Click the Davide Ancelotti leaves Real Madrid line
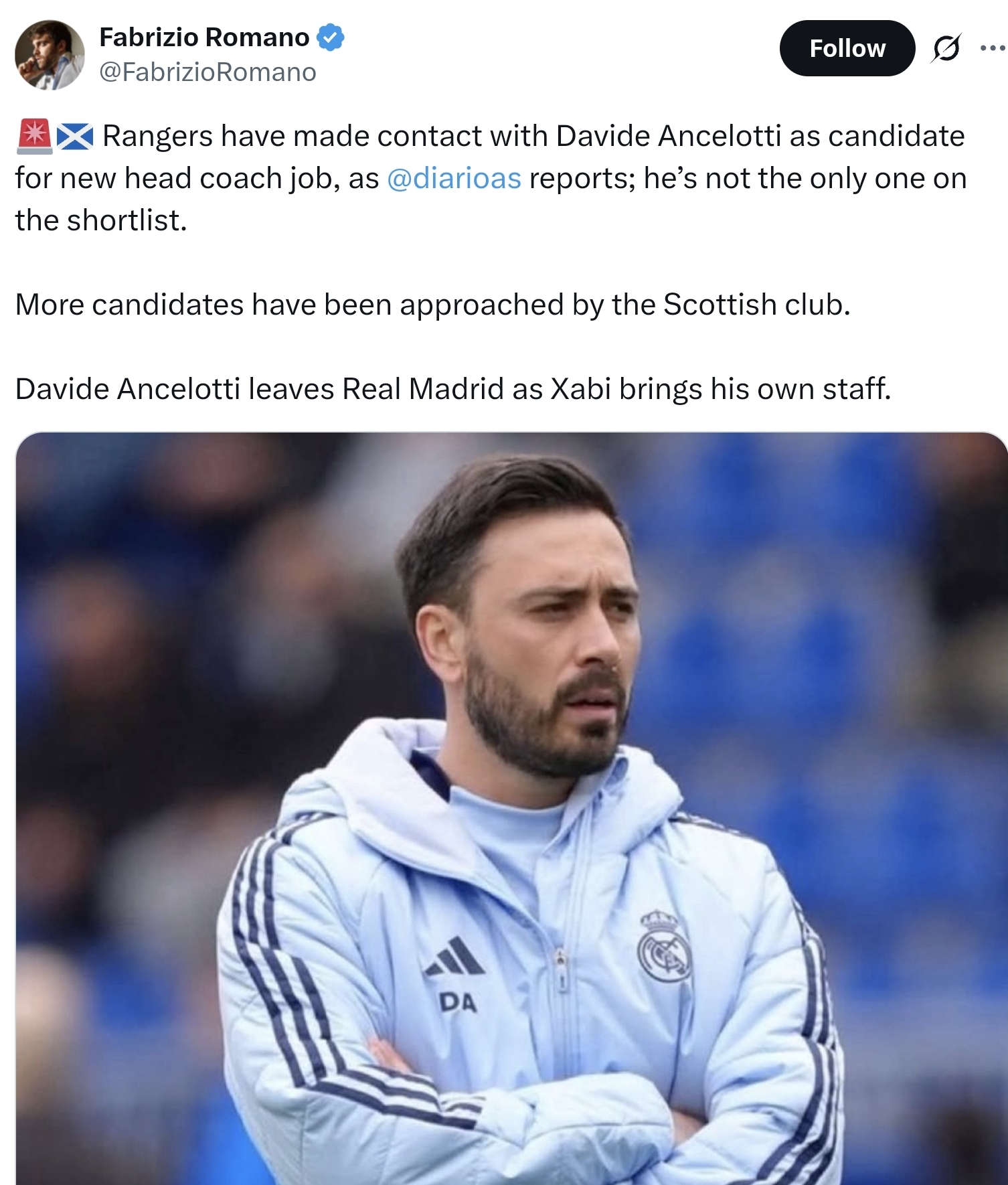Image resolution: width=1008 pixels, height=1185 pixels. pyautogui.click(x=453, y=389)
